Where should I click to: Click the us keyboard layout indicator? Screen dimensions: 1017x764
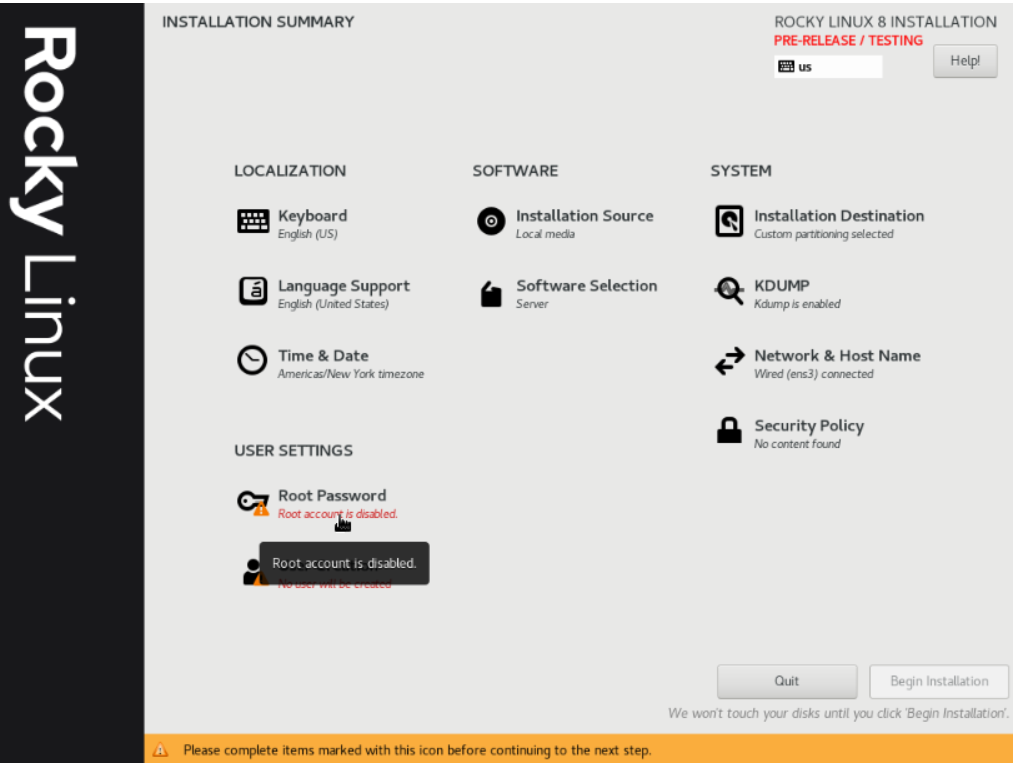pyautogui.click(x=828, y=66)
